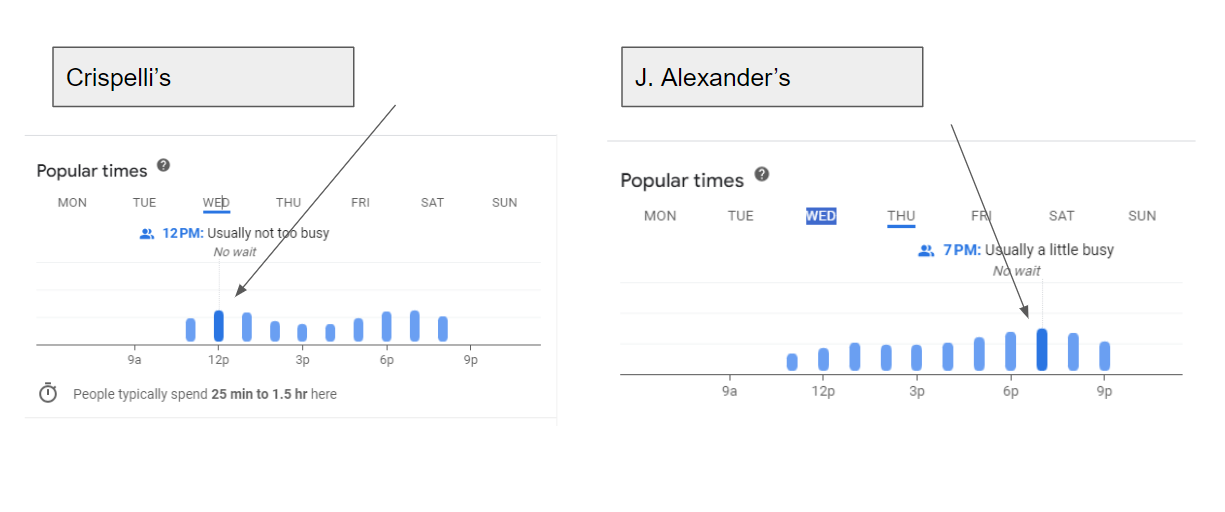Click the 9p bar in J. Alexander's chart
This screenshot has width=1225, height=512.
(1105, 356)
